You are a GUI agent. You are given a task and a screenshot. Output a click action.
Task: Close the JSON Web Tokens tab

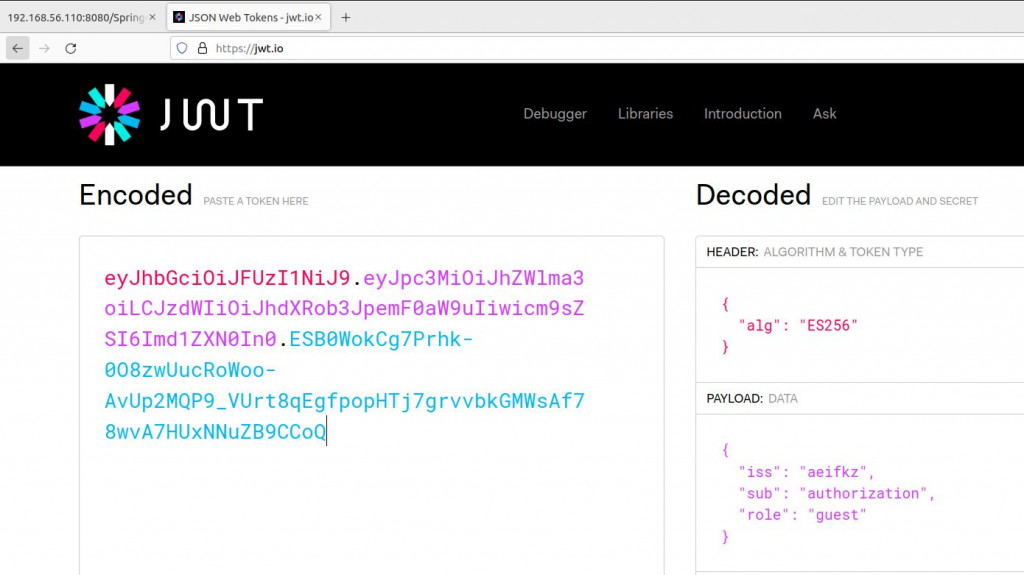[x=318, y=18]
